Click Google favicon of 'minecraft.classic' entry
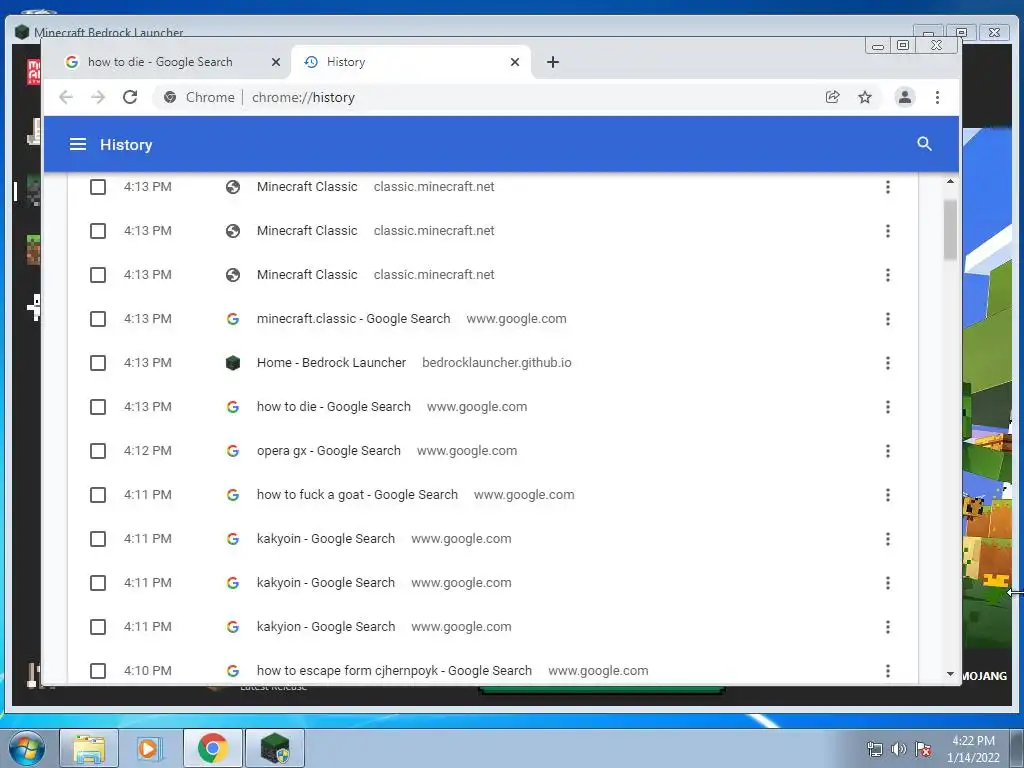 coord(232,319)
